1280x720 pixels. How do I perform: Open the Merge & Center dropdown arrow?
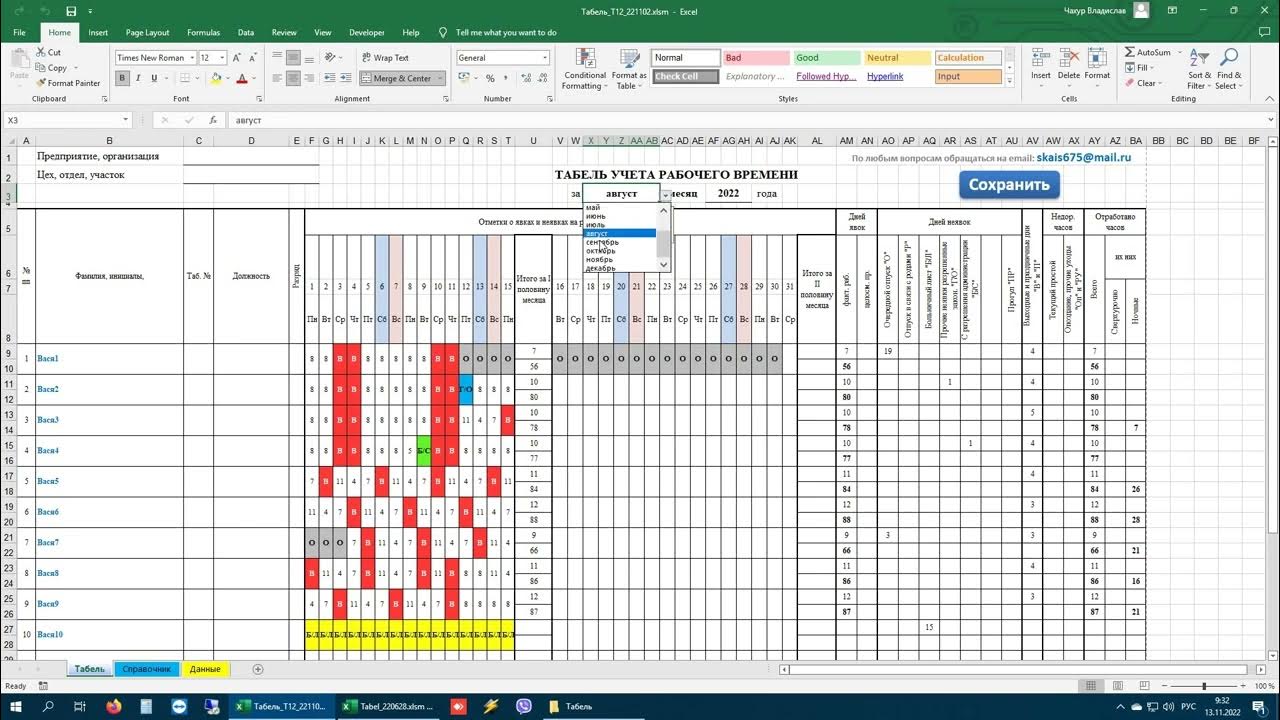[x=441, y=79]
